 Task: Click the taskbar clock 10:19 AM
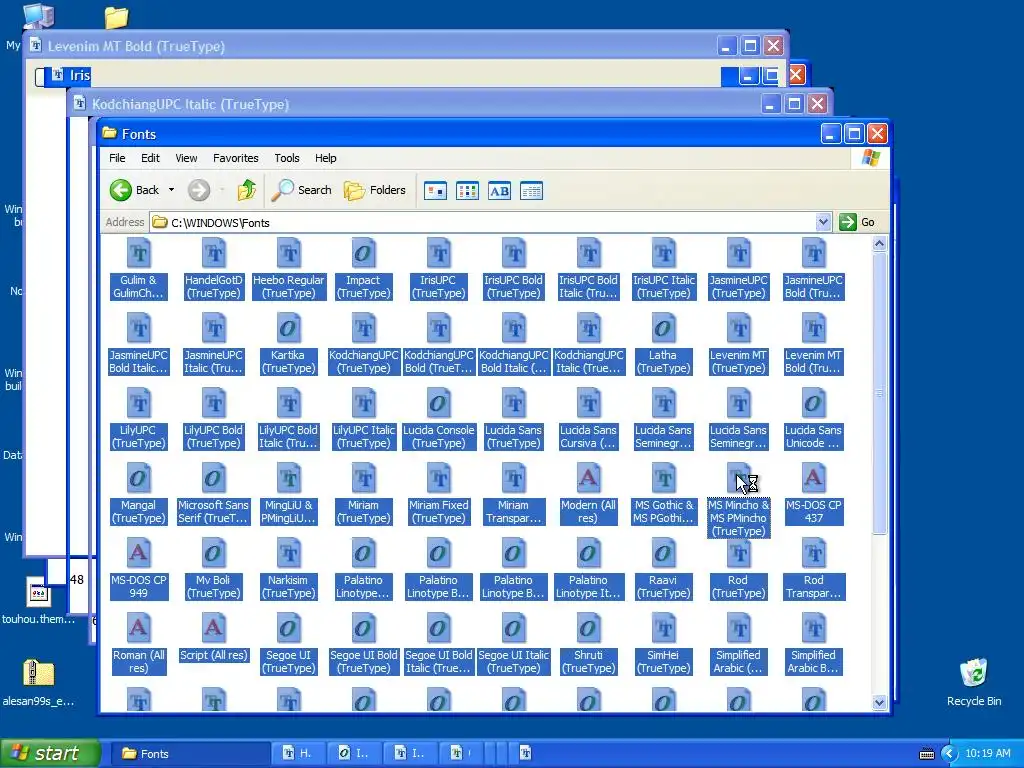click(987, 754)
